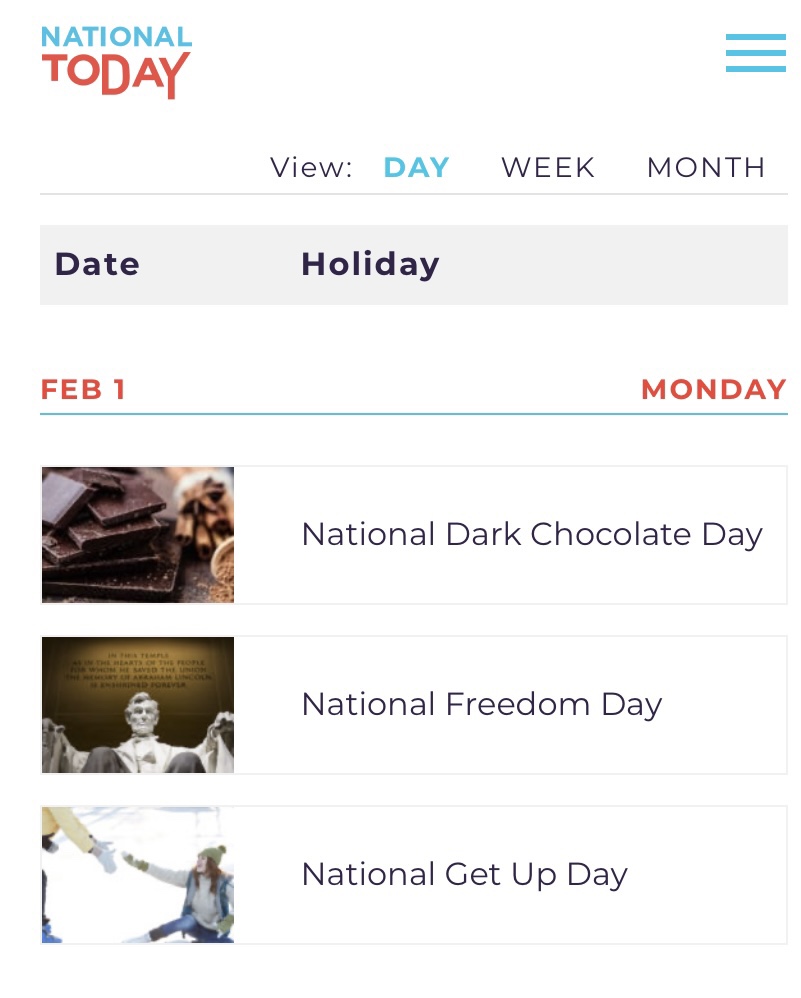Click the blue NATIONAL word in logo
Viewport: 801px width, 998px height.
point(116,37)
